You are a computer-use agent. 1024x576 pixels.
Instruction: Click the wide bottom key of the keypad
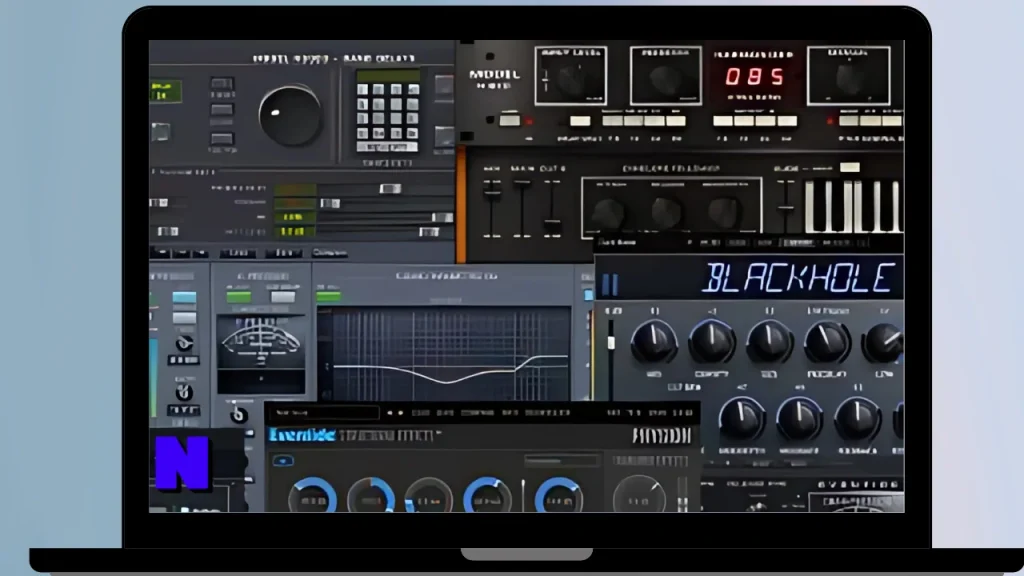(x=387, y=148)
